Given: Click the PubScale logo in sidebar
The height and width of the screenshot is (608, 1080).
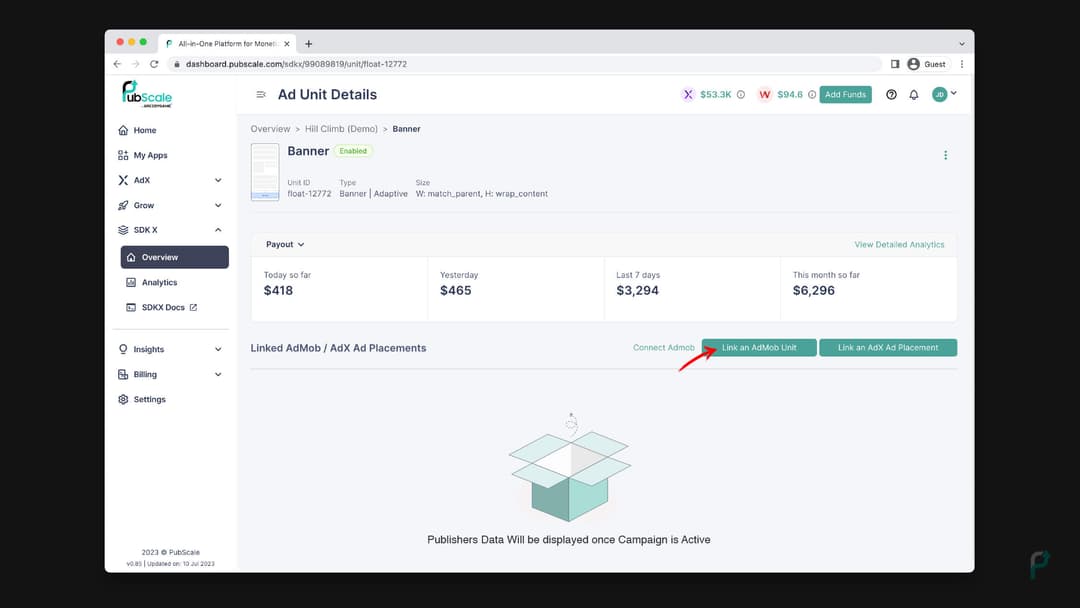Looking at the screenshot, I should (x=147, y=94).
